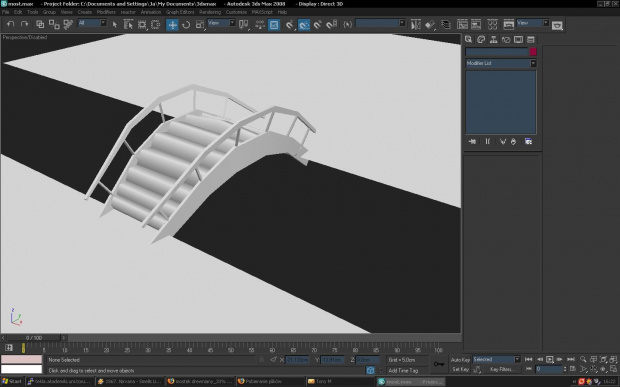Open the Schematic View
620x387 pixels.
pyautogui.click(x=476, y=25)
